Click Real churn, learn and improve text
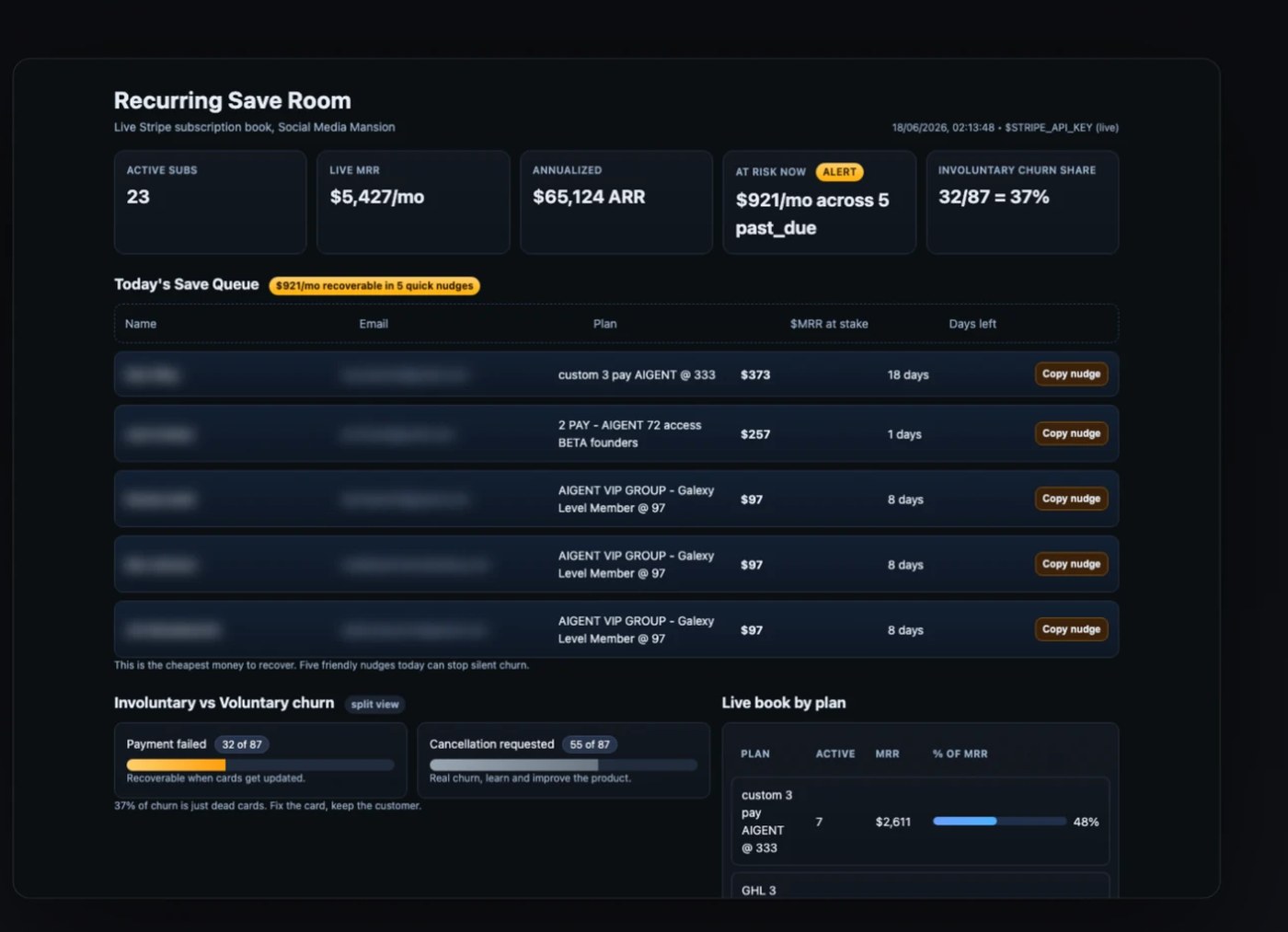The width and height of the screenshot is (1288, 932). pyautogui.click(x=530, y=778)
